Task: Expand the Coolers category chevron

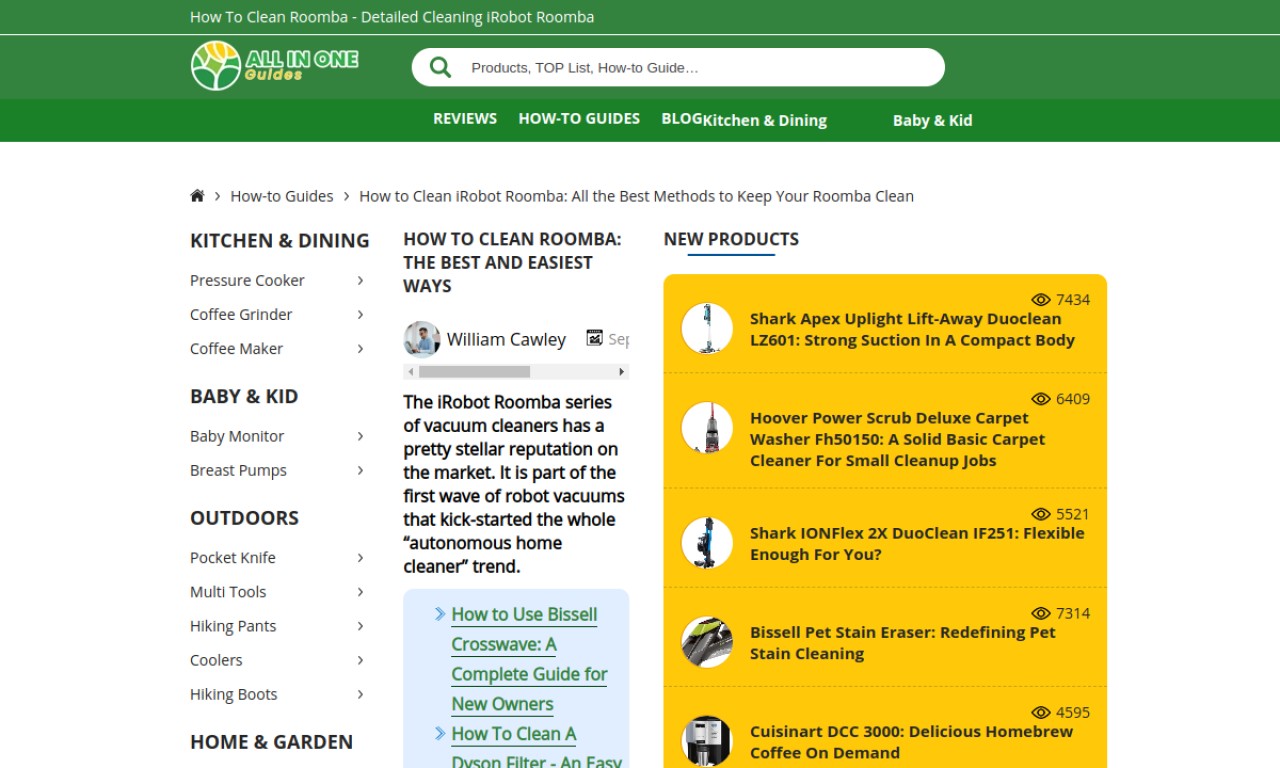Action: click(x=360, y=659)
